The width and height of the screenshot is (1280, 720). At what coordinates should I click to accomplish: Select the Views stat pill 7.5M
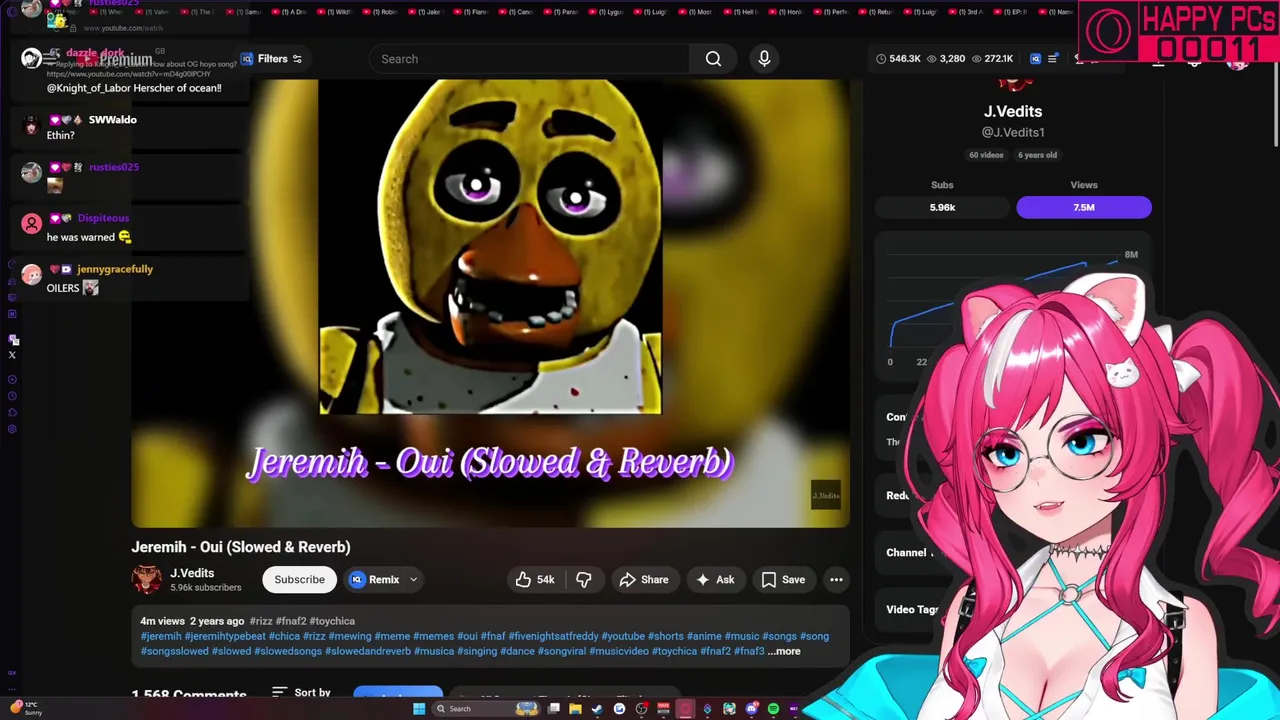click(1084, 207)
